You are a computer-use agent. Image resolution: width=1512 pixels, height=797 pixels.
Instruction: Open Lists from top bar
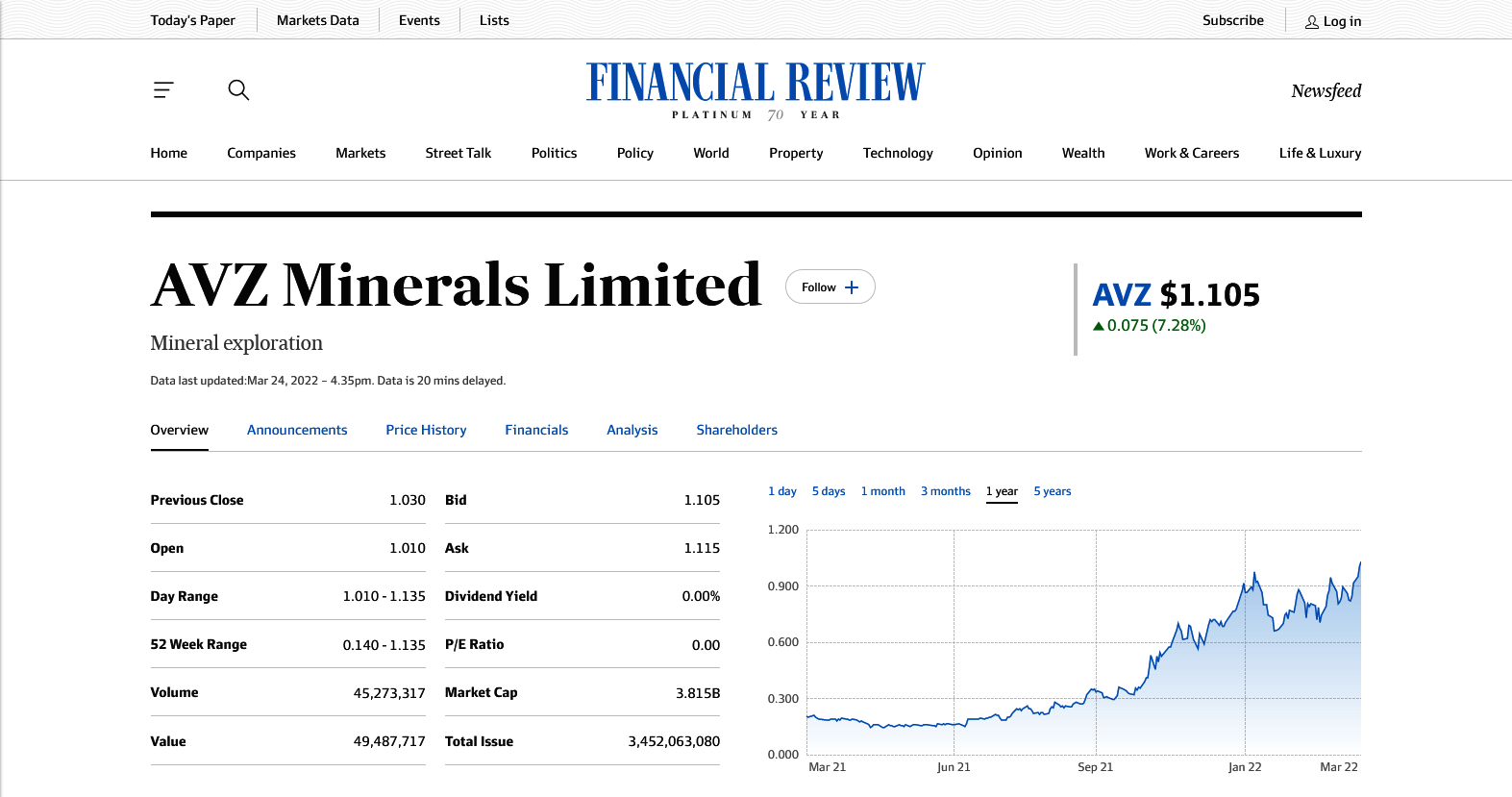[x=494, y=20]
